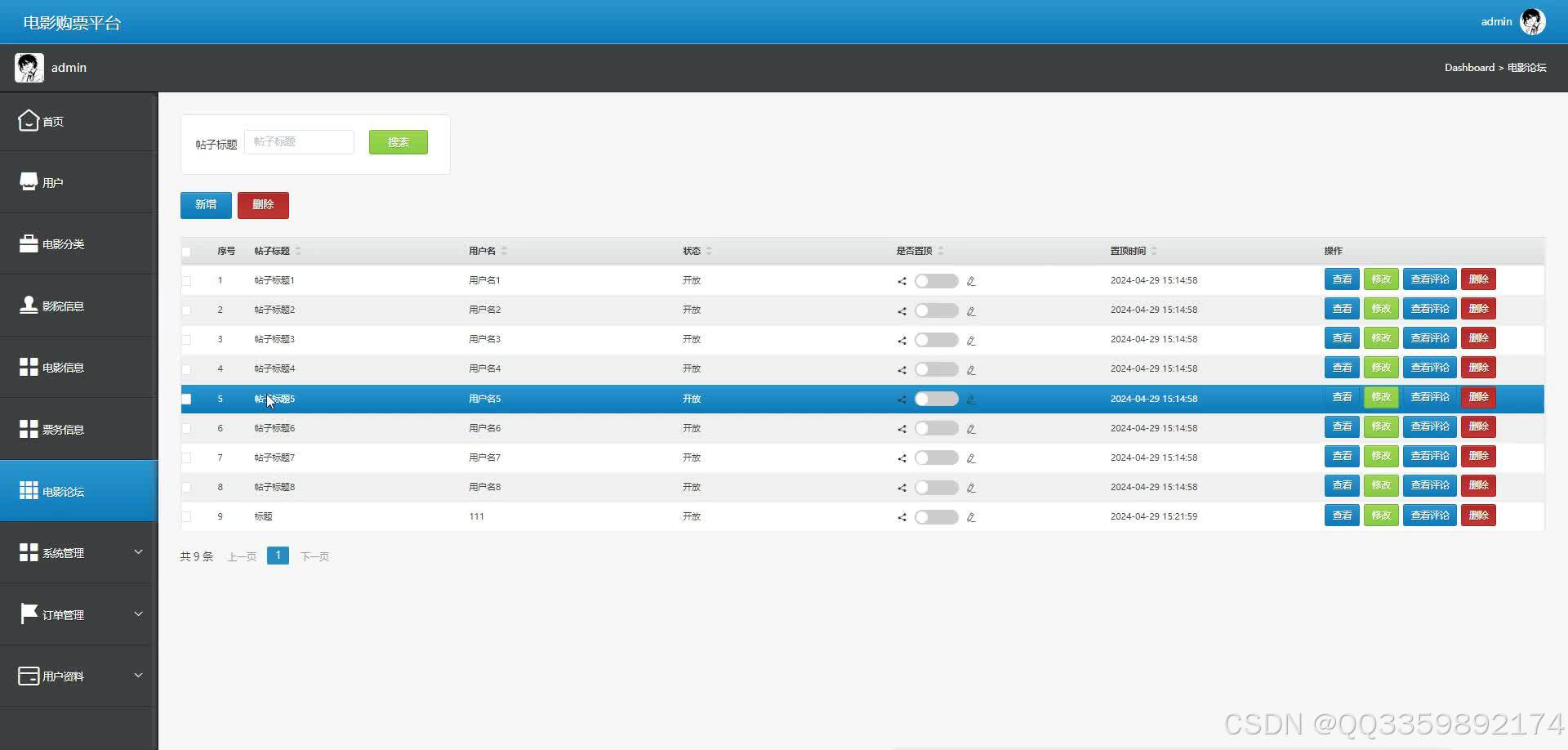Open the 票务信息 menu item
Image resolution: width=1568 pixels, height=750 pixels.
click(x=78, y=429)
